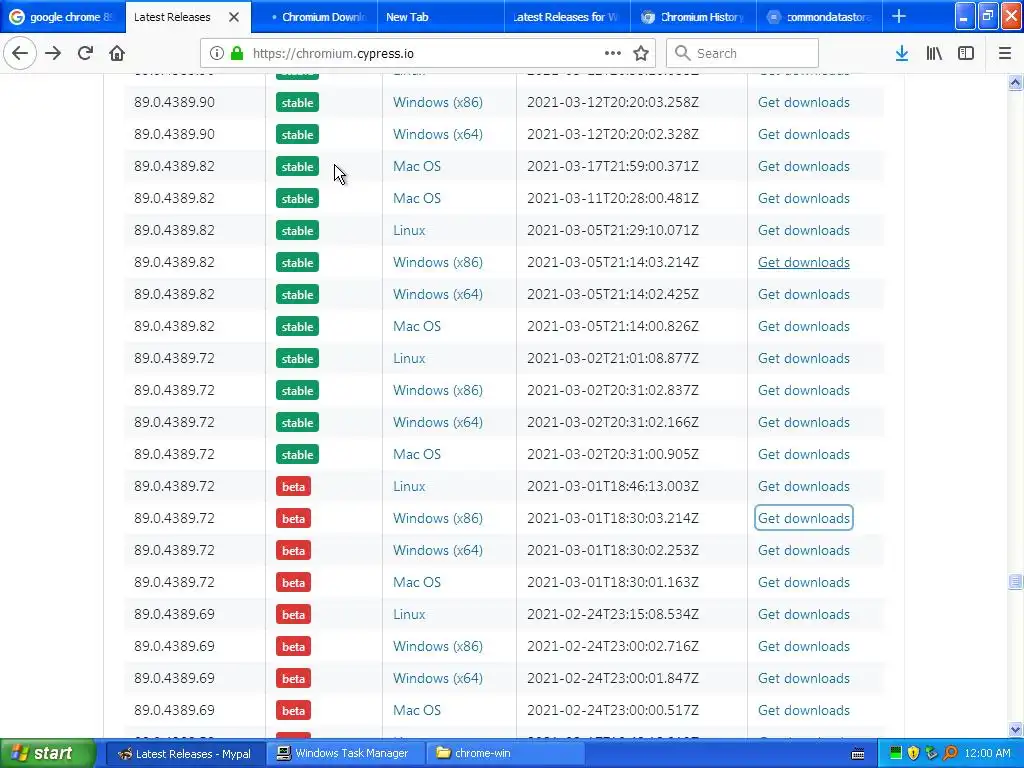Click timestamp 2021-03-02T20:31:00.905Z

tap(613, 455)
